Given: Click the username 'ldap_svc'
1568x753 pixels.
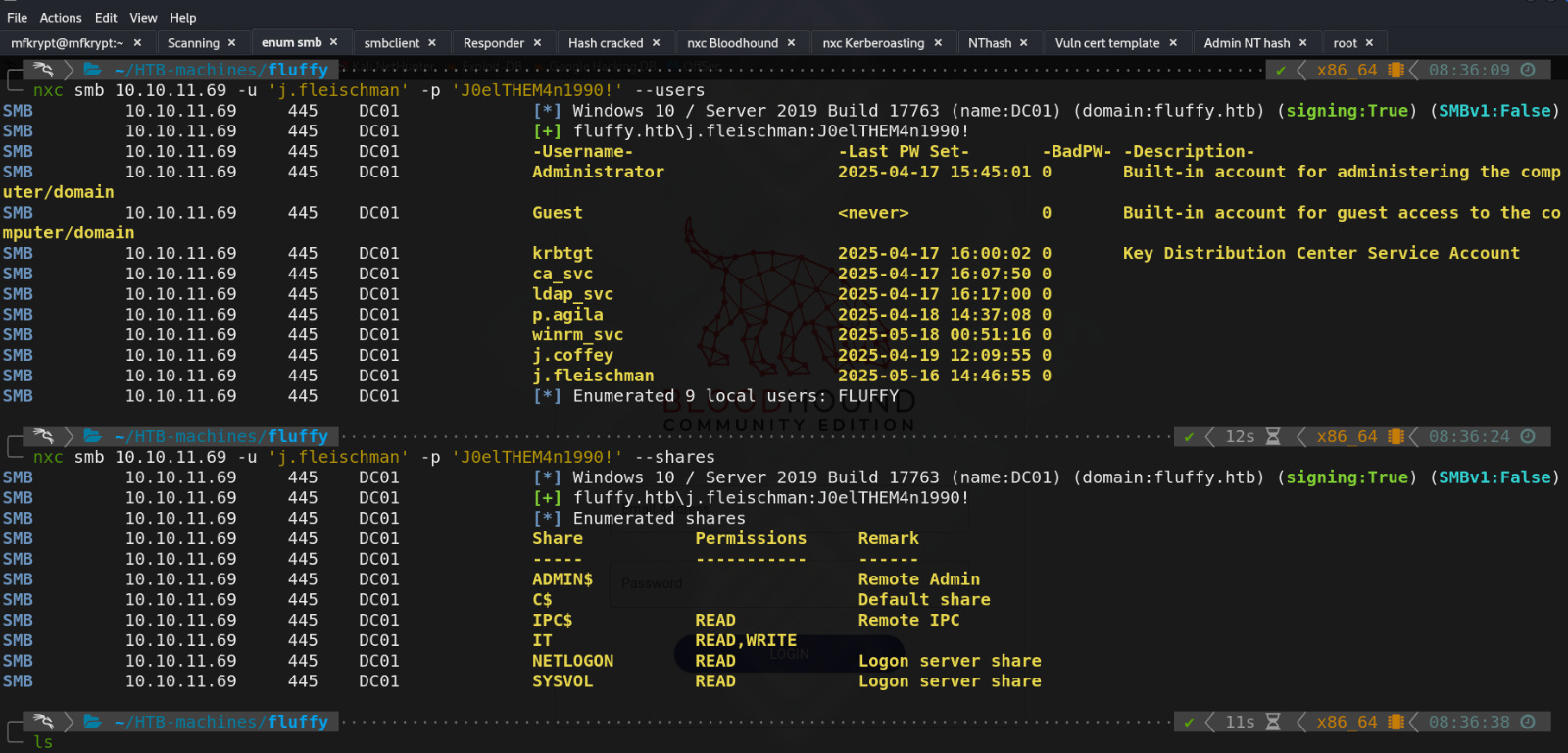Looking at the screenshot, I should [x=572, y=294].
